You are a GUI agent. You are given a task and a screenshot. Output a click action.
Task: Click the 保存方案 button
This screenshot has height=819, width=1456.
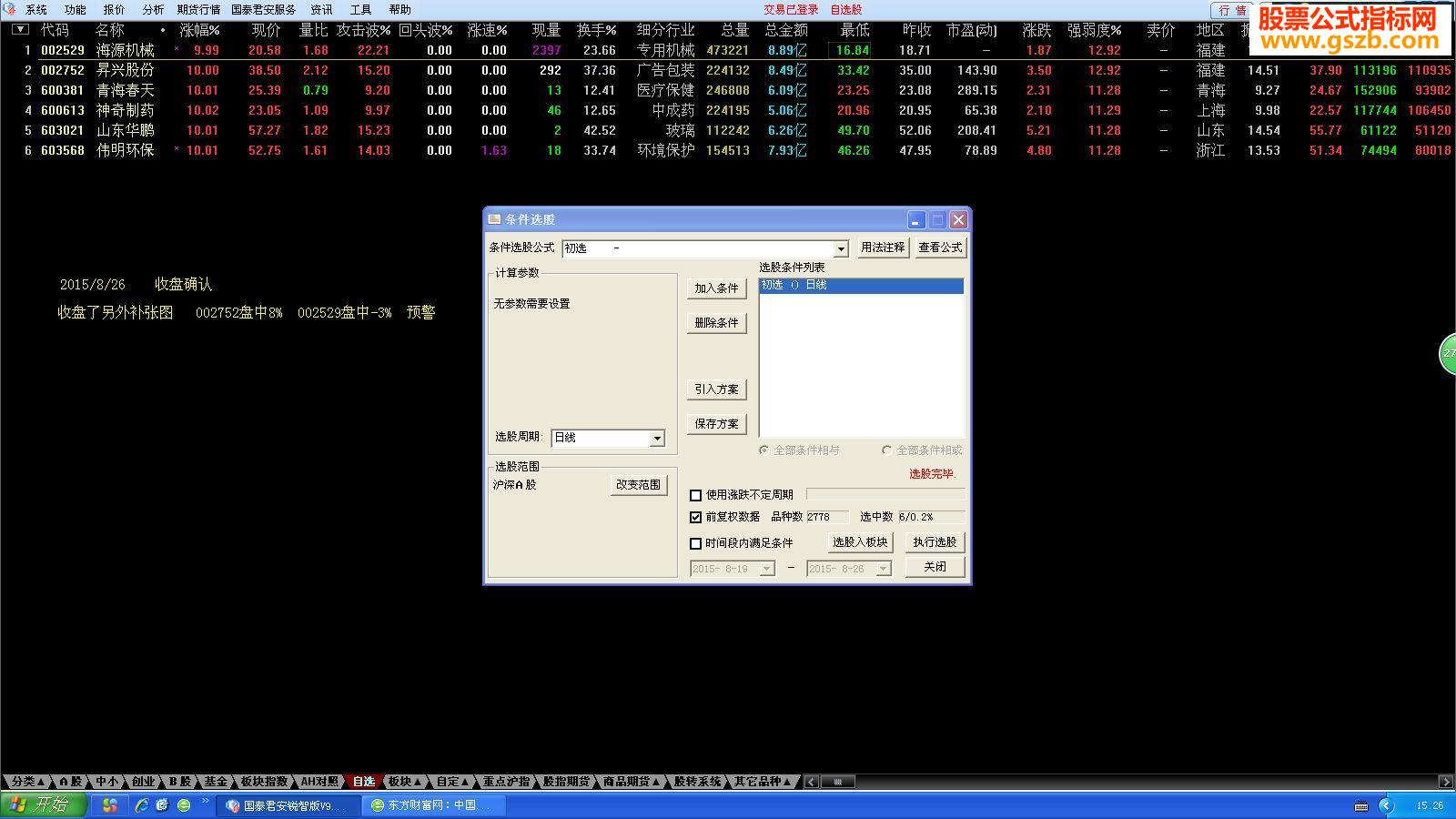tap(716, 424)
